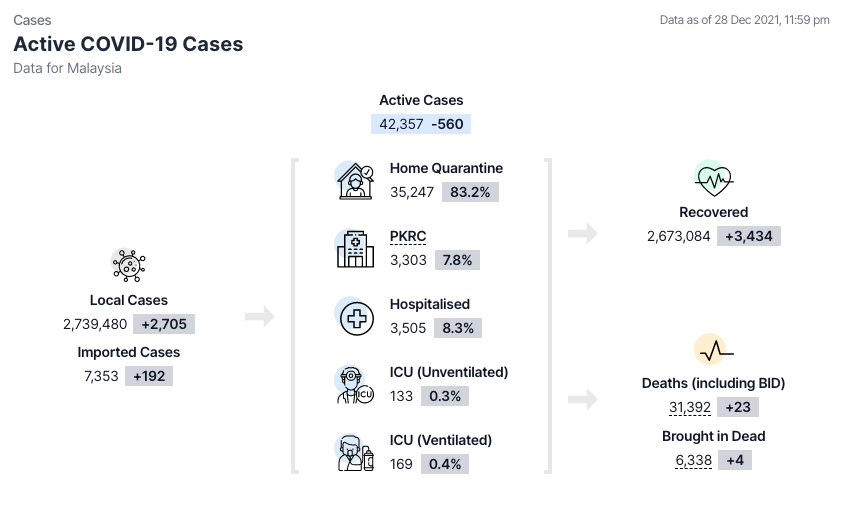
Task: Click the Hospitalised cross icon
Action: pyautogui.click(x=355, y=317)
